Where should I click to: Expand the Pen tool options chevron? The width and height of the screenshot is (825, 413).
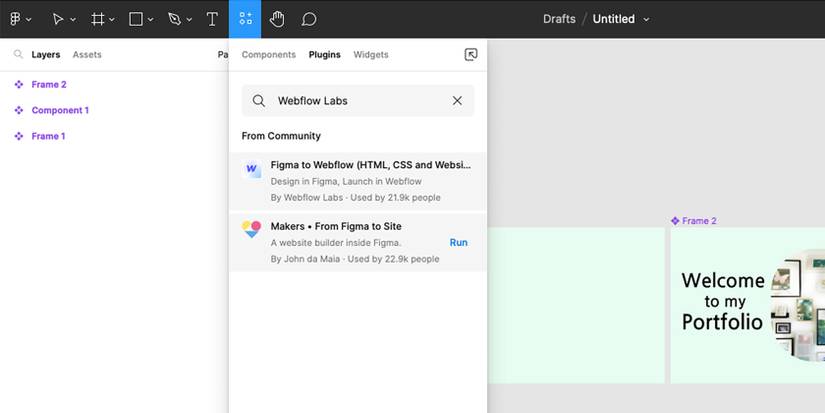point(189,19)
